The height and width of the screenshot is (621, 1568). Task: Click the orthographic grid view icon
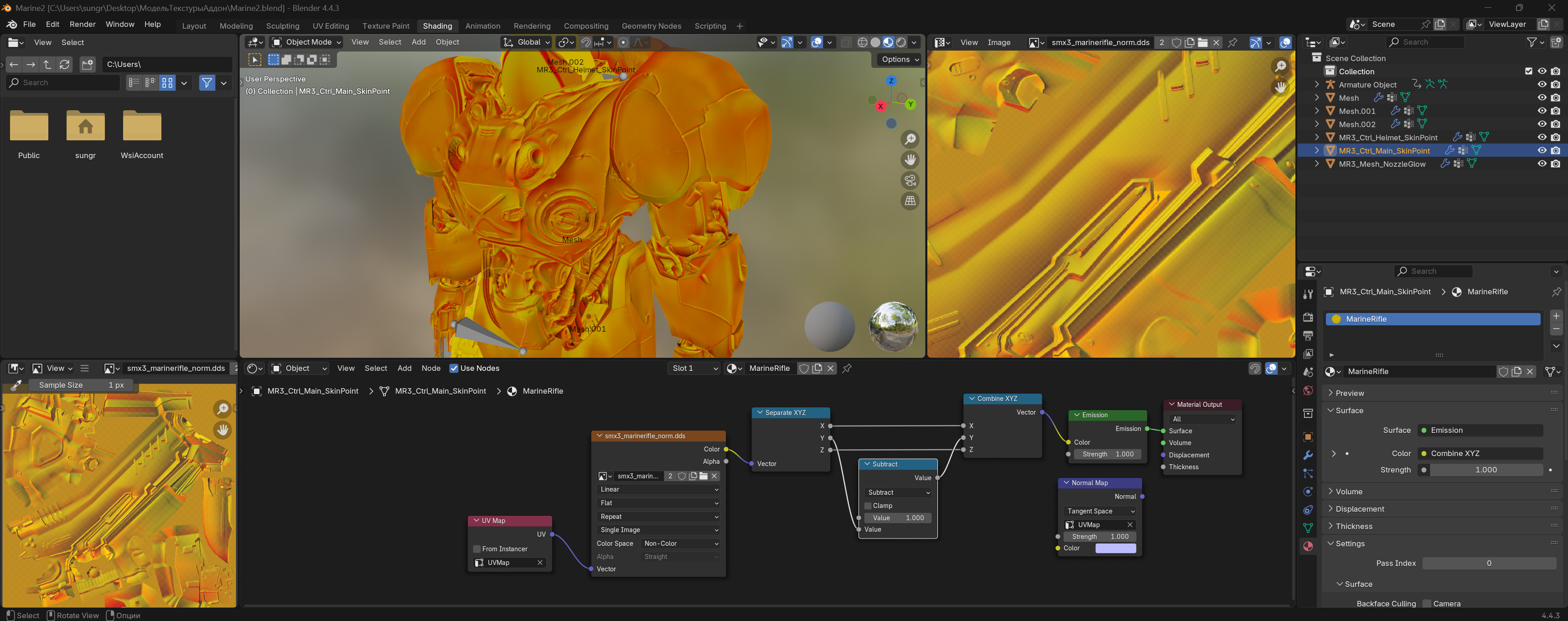(x=910, y=201)
